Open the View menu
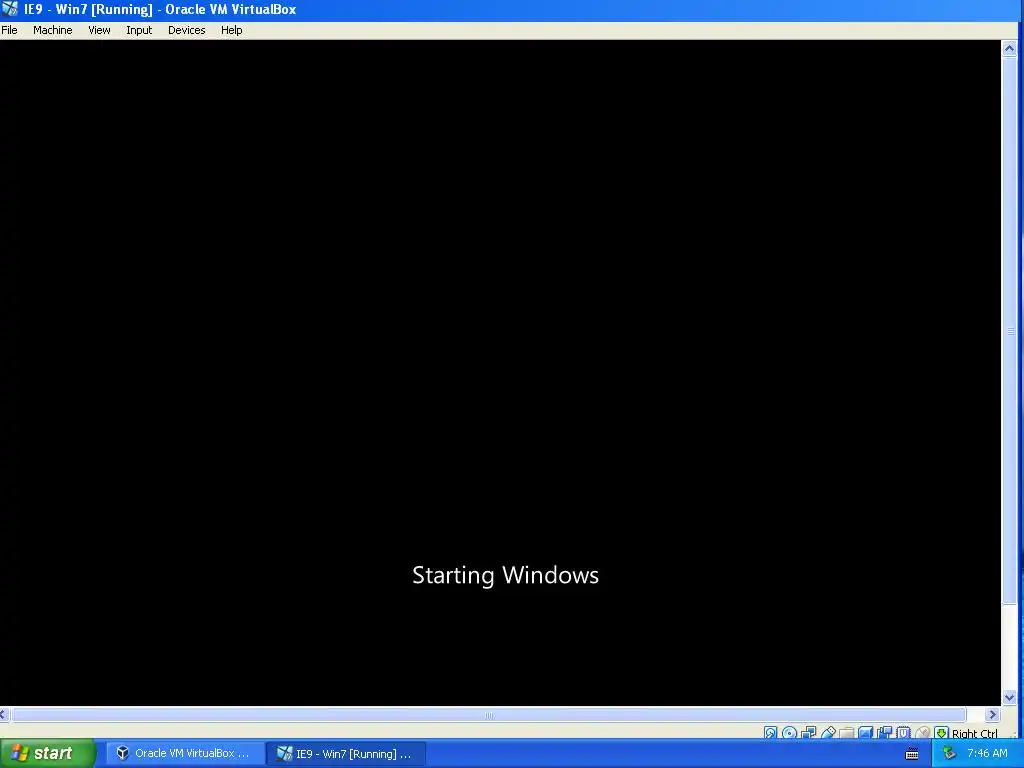Image resolution: width=1024 pixels, height=768 pixels. click(99, 30)
